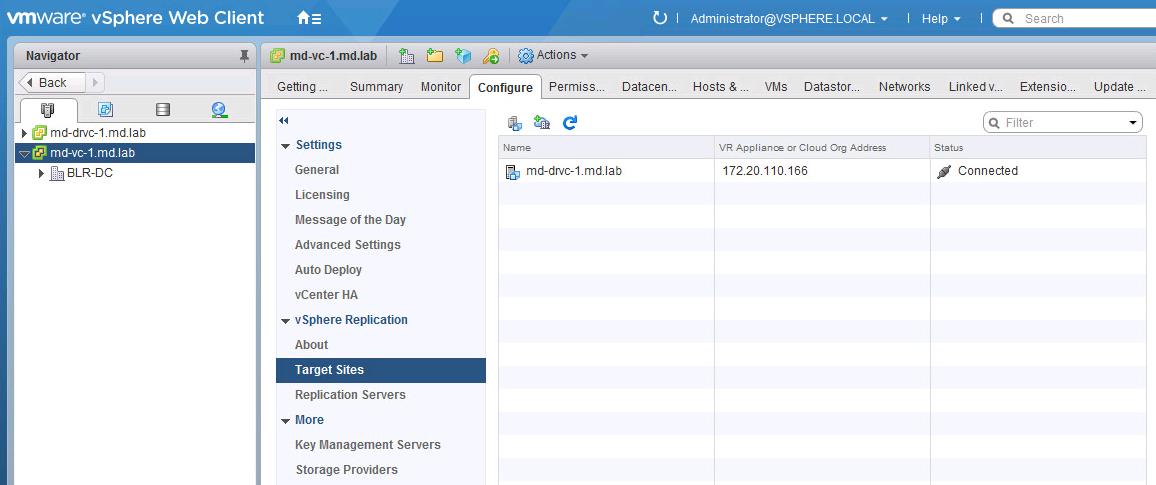Select the Networking navigator tab
The height and width of the screenshot is (485, 1156).
219,110
